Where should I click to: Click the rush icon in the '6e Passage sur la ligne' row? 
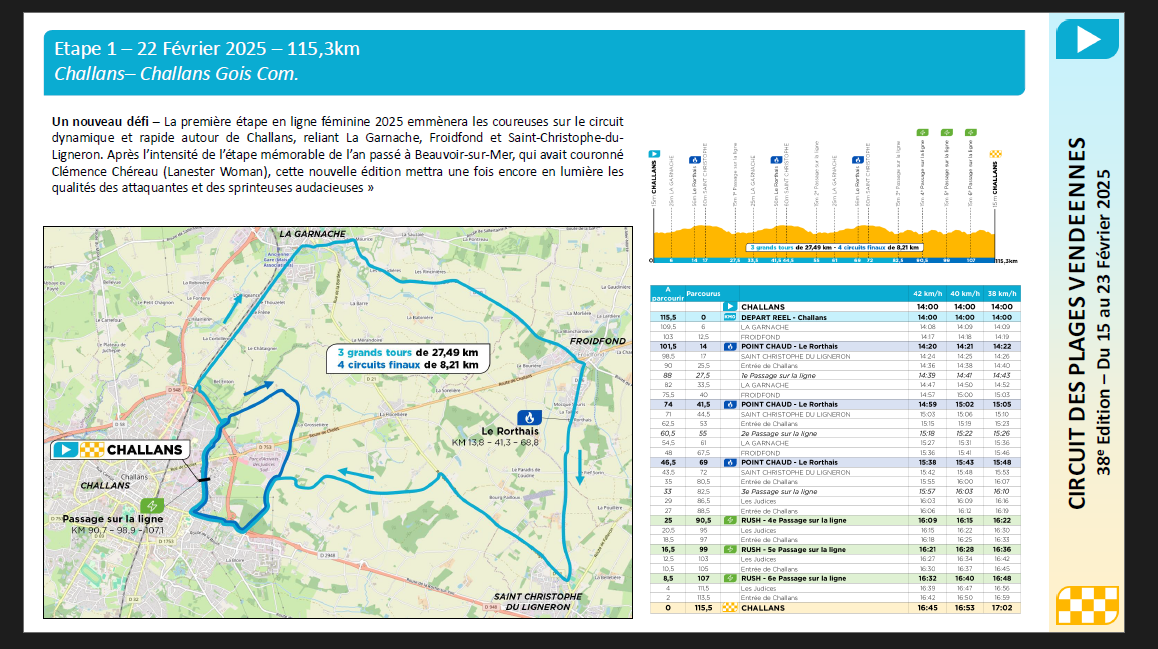[x=730, y=578]
